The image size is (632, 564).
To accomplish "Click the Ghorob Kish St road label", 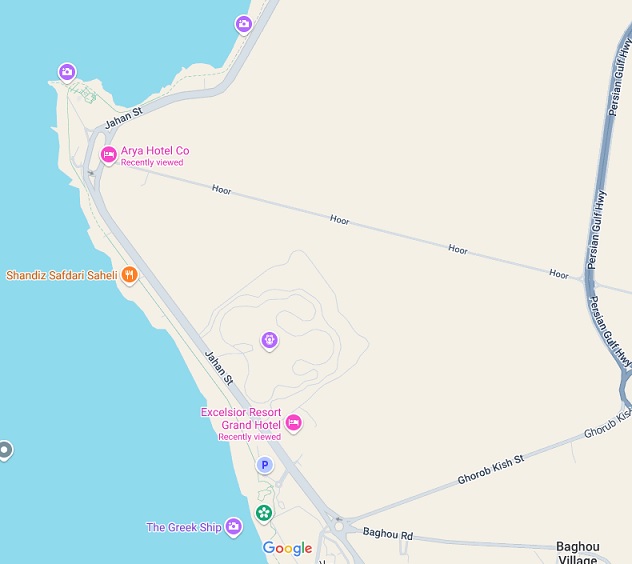I will (x=491, y=469).
